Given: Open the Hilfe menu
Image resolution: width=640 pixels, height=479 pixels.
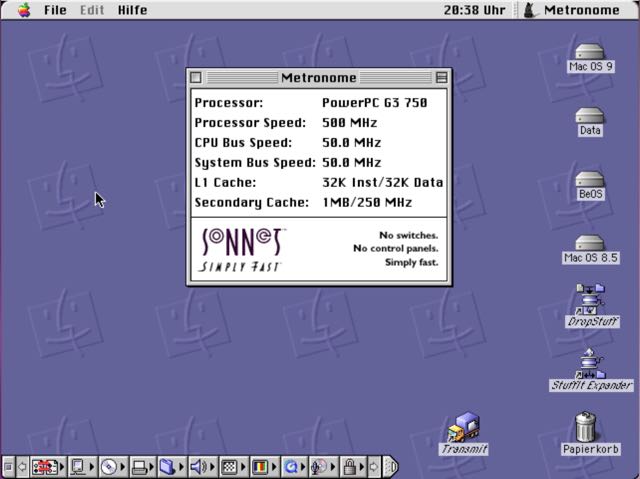Looking at the screenshot, I should pos(132,10).
